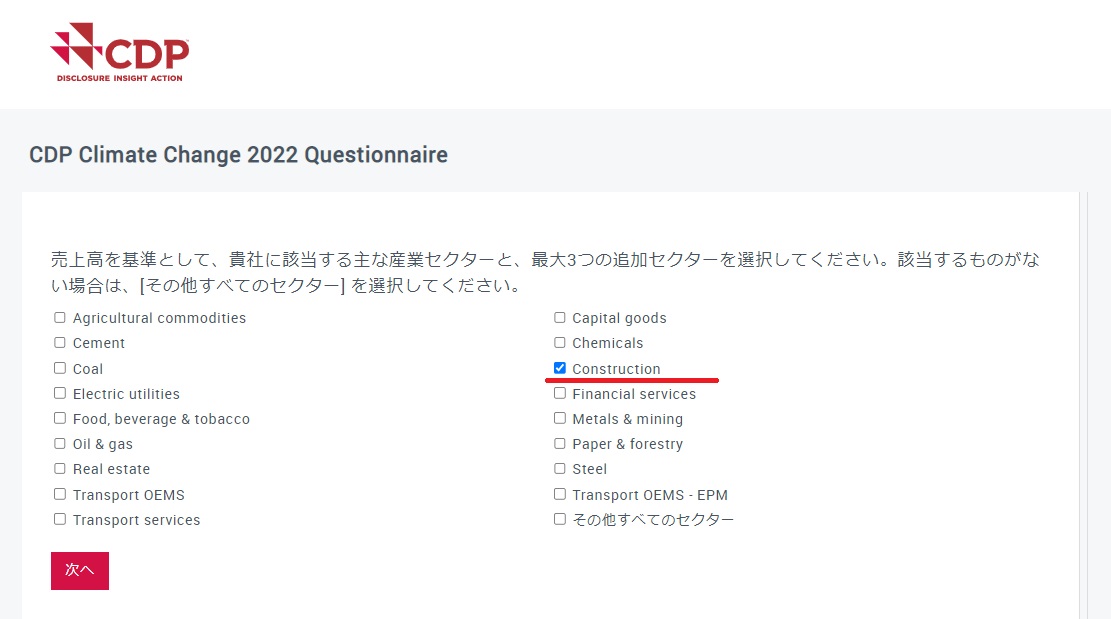Check the Capital goods checkbox
The height and width of the screenshot is (619, 1111).
560,318
